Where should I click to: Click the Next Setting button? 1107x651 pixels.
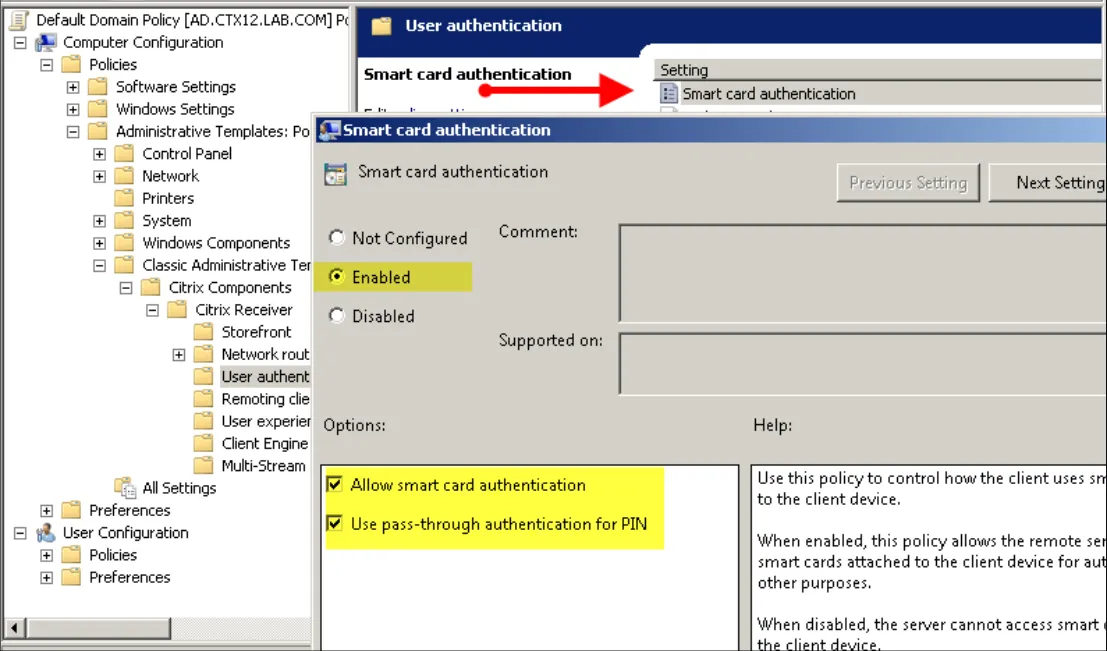point(1048,183)
